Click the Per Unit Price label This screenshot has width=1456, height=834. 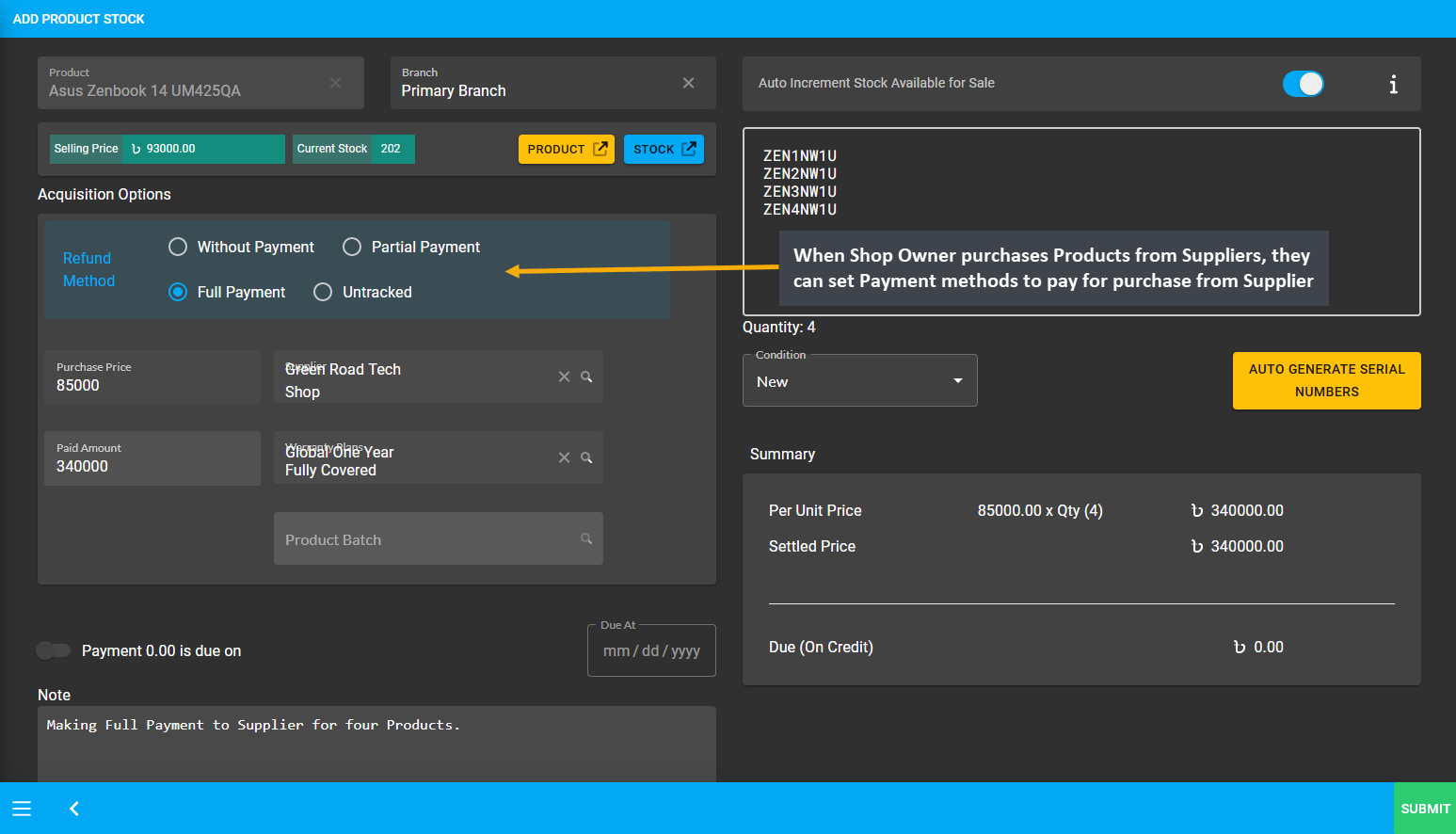click(815, 510)
